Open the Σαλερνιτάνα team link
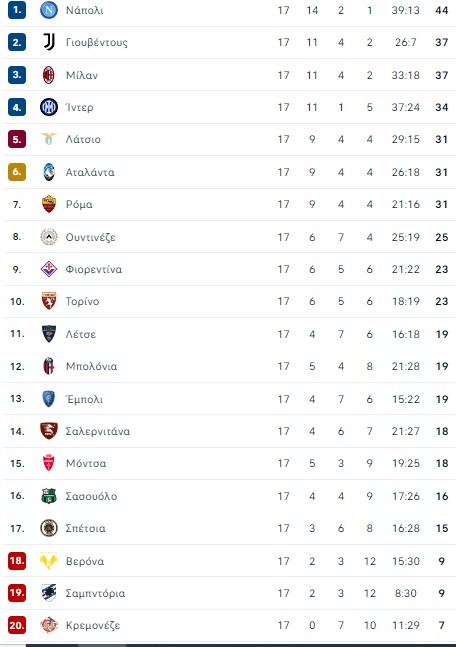Image resolution: width=456 pixels, height=647 pixels. click(98, 431)
